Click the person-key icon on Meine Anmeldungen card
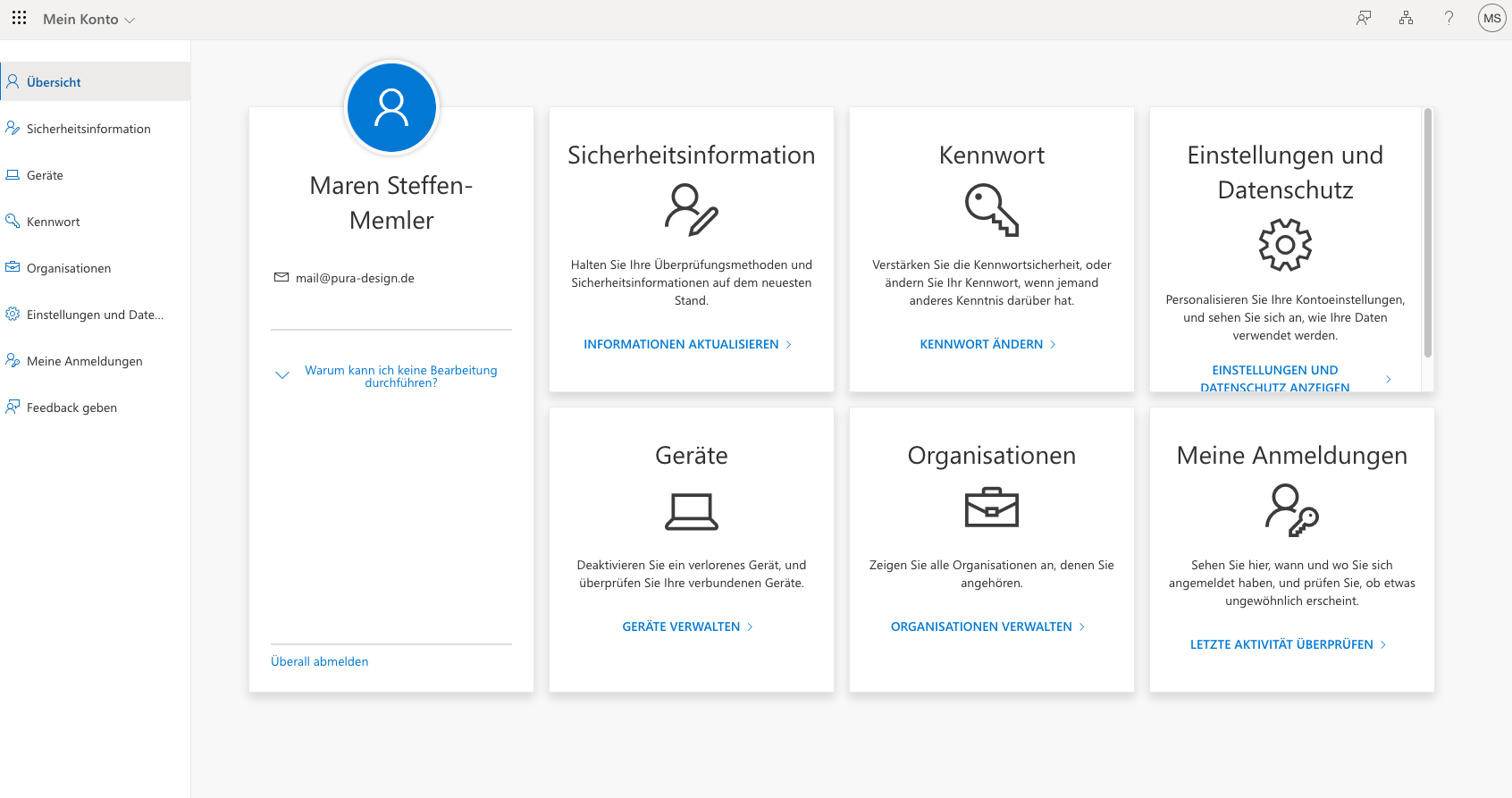The height and width of the screenshot is (798, 1512). tap(1292, 510)
